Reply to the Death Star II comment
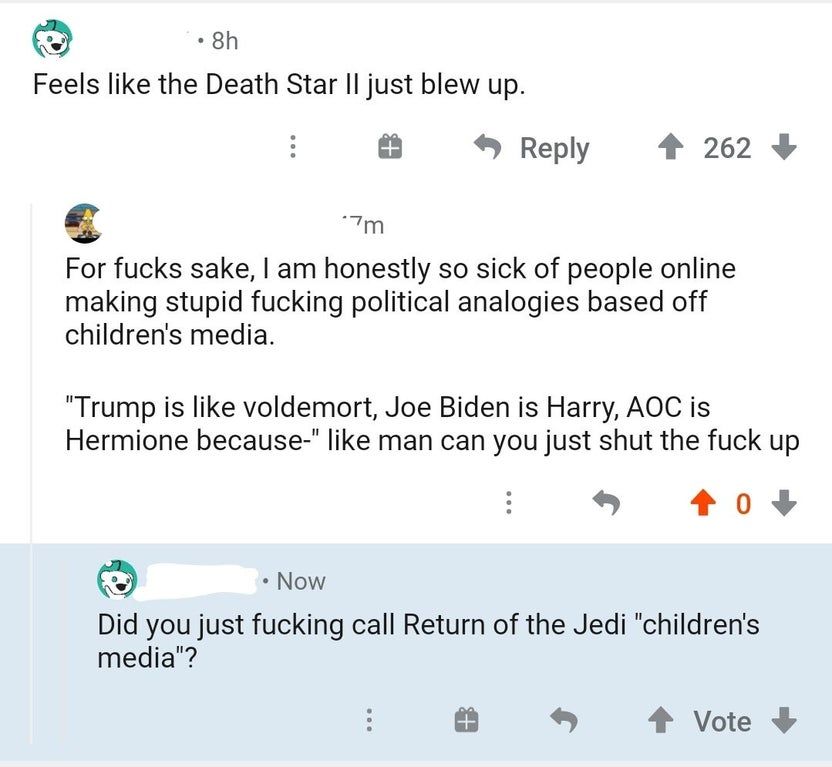Viewport: 832px width, 767px height. pyautogui.click(x=531, y=148)
